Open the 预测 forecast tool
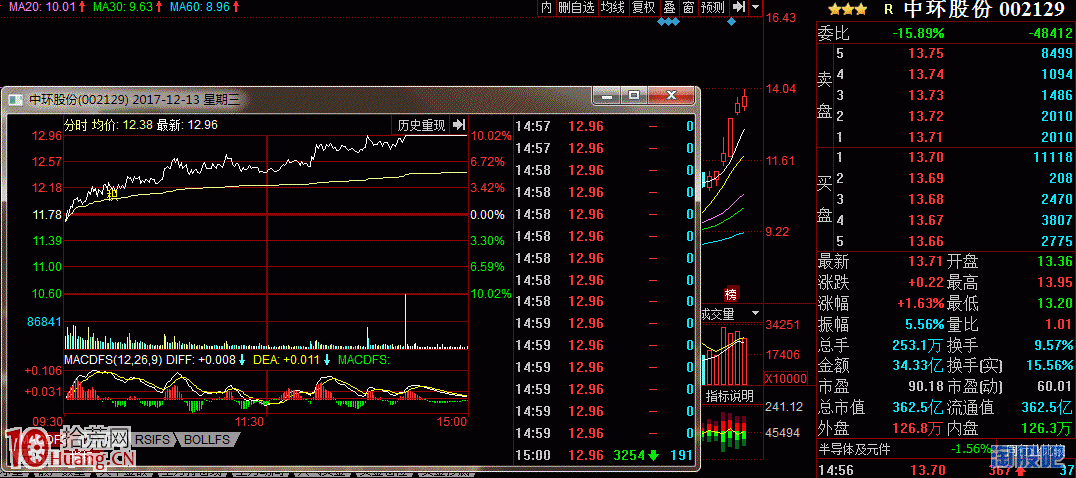The image size is (1076, 478). 714,8
